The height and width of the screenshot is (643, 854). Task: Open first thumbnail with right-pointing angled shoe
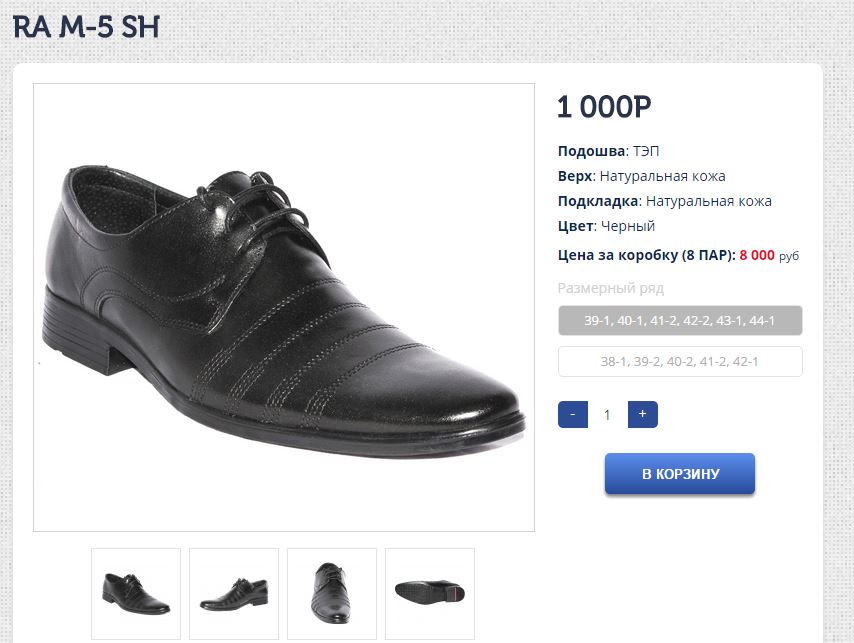click(x=136, y=593)
